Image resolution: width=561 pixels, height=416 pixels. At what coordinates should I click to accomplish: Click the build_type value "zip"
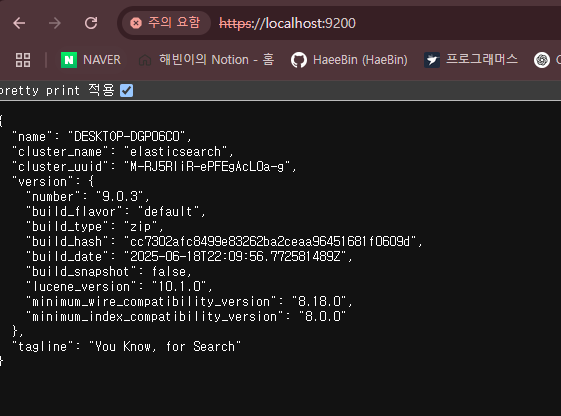141,227
